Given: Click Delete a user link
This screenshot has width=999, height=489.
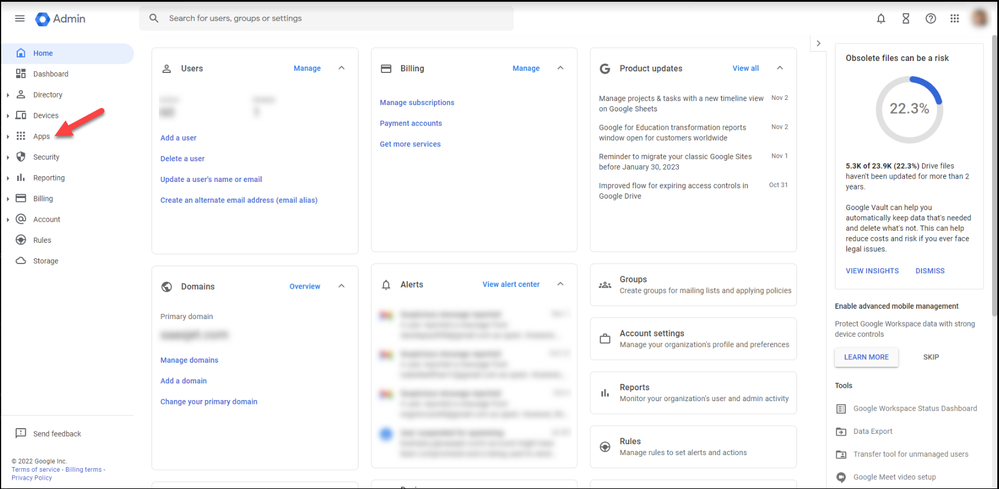Looking at the screenshot, I should click(x=182, y=159).
